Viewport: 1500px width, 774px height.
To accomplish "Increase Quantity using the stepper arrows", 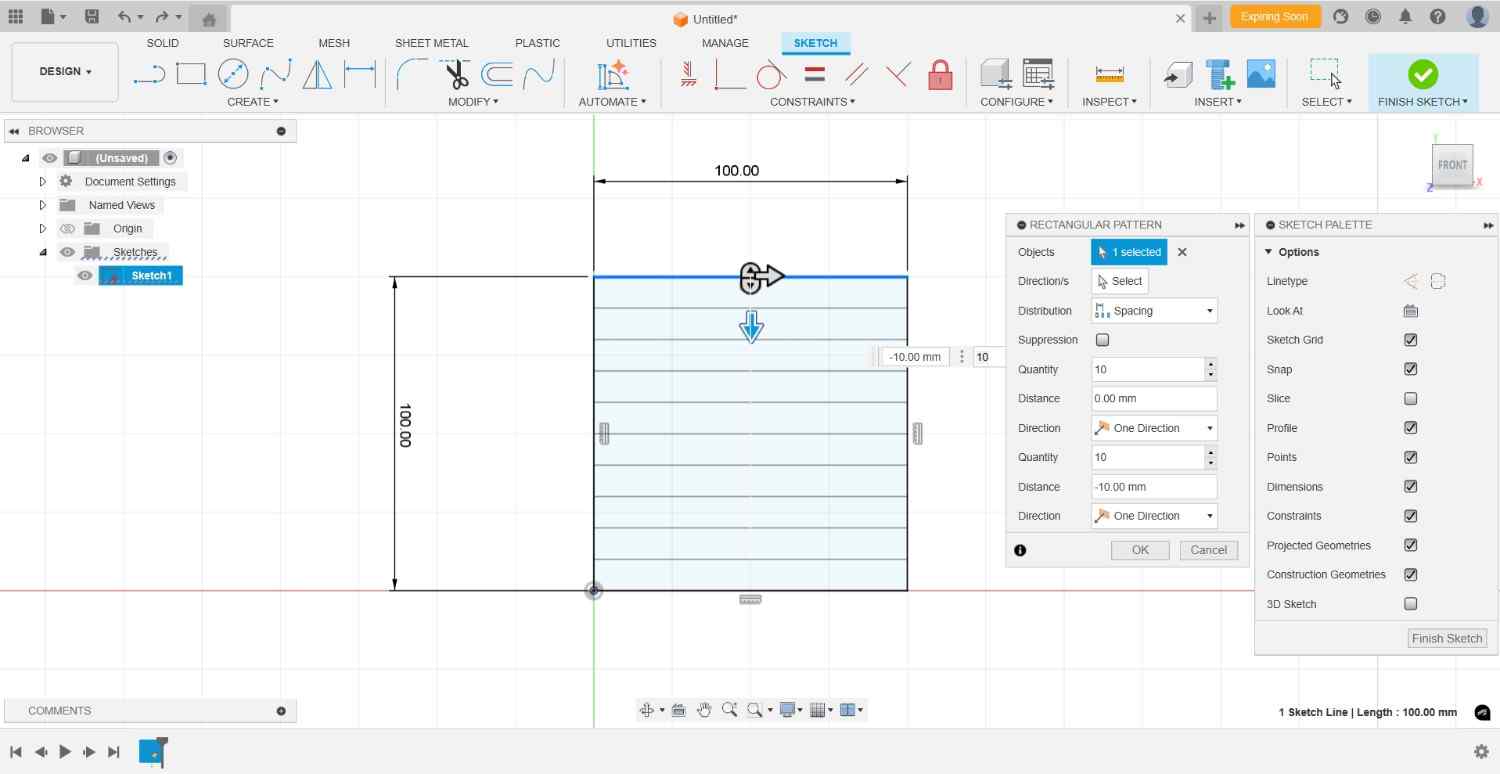I will coord(1211,365).
